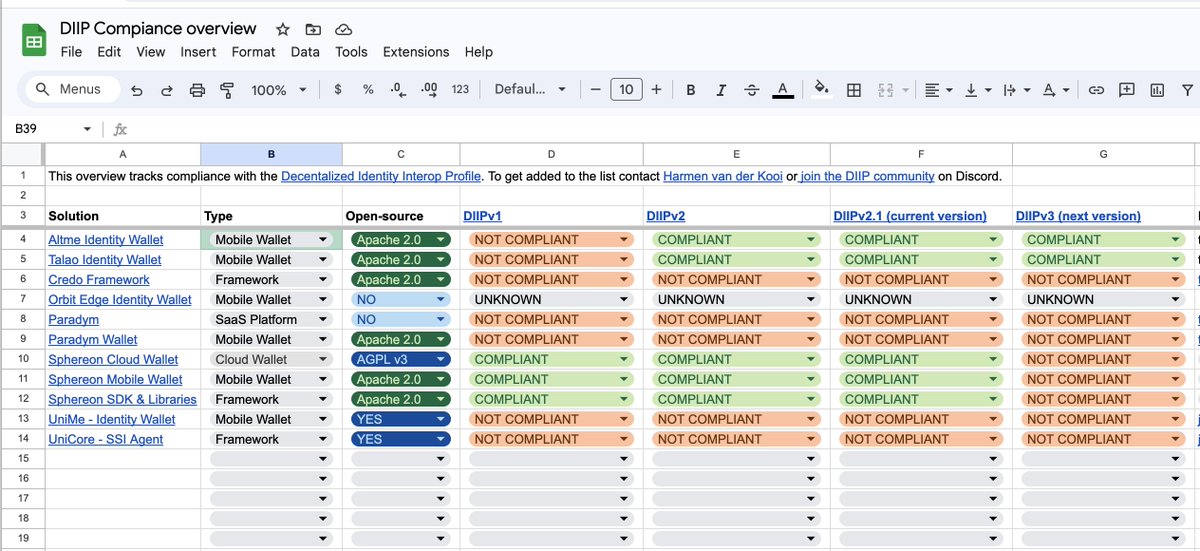Select column B header
1200x551 pixels.
pyautogui.click(x=271, y=154)
